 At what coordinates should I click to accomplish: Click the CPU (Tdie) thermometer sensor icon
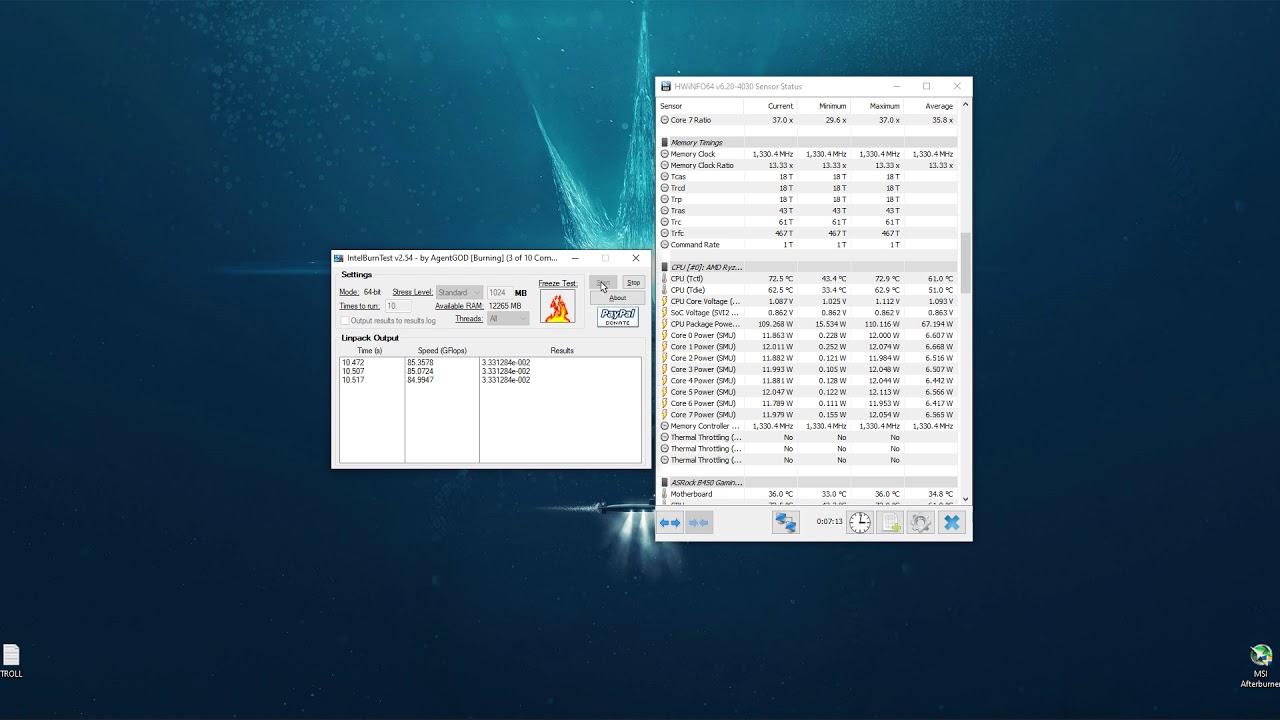(x=665, y=290)
